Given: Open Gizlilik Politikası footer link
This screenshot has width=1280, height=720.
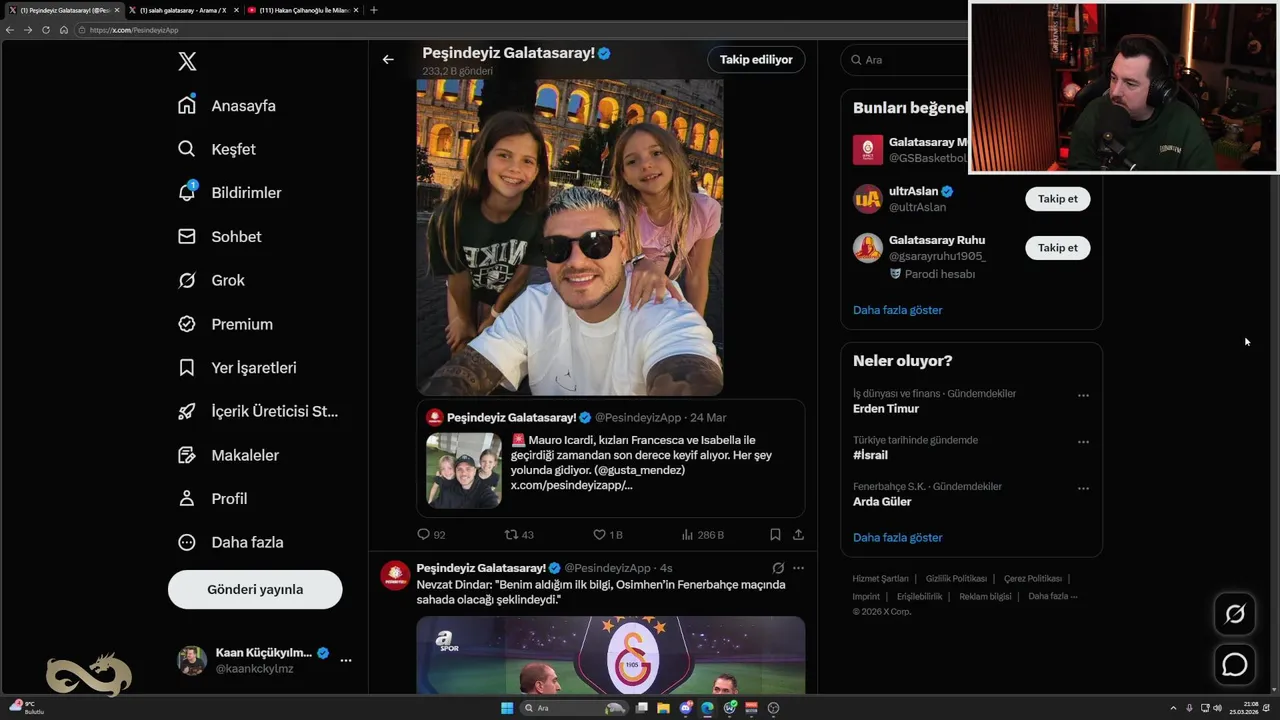Looking at the screenshot, I should pos(956,578).
